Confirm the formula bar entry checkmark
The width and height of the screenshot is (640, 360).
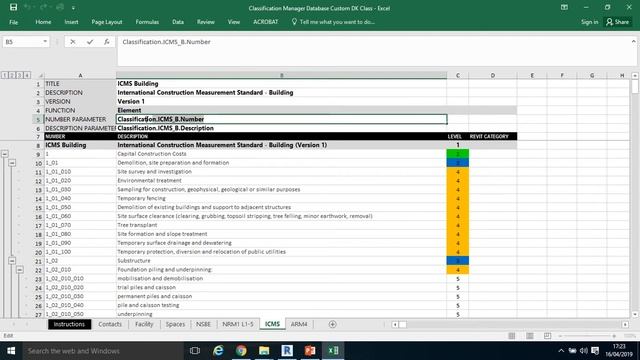[90, 42]
